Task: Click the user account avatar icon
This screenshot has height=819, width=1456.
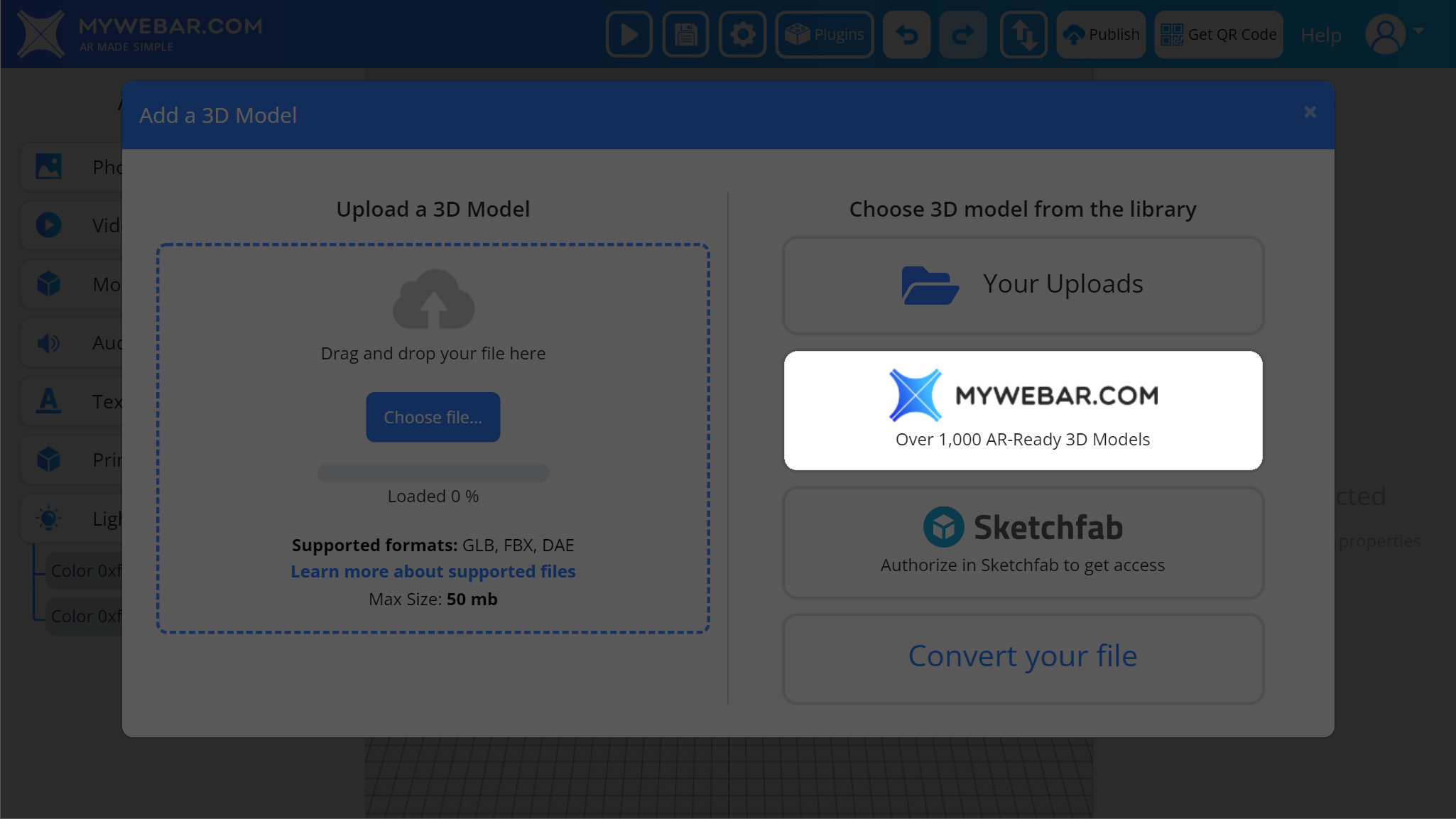Action: [1385, 34]
